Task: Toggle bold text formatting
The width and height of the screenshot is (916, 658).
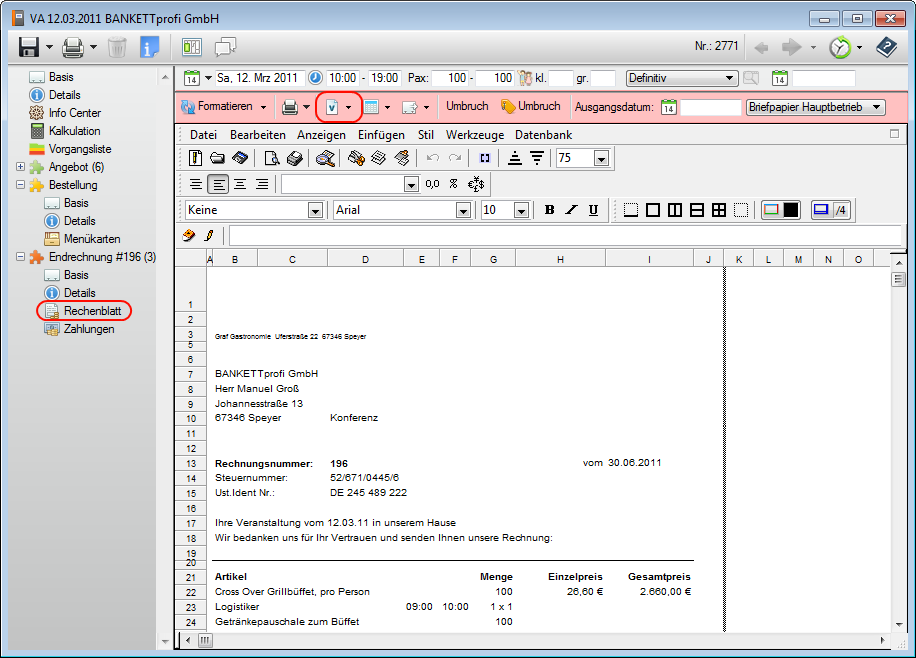Action: (549, 210)
